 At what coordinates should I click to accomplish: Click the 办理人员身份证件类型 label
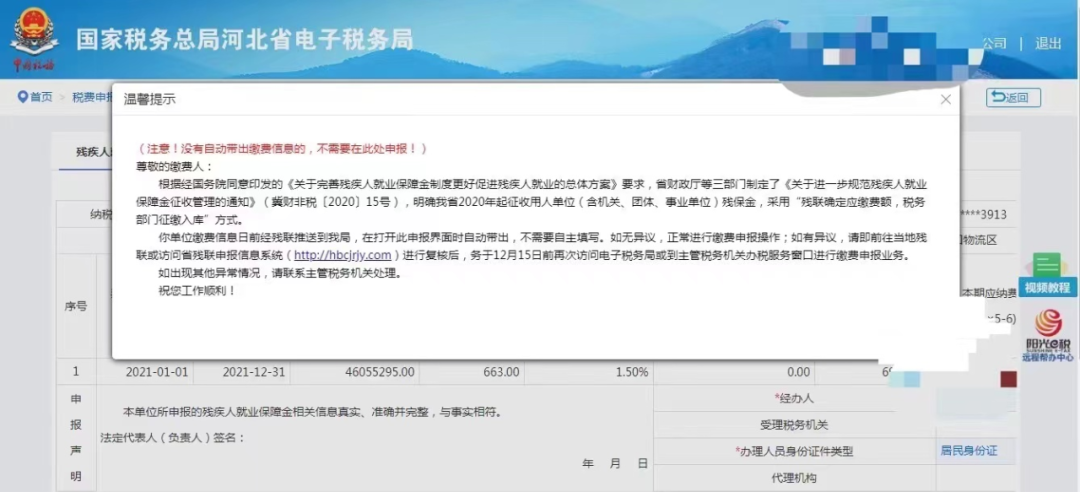click(794, 451)
